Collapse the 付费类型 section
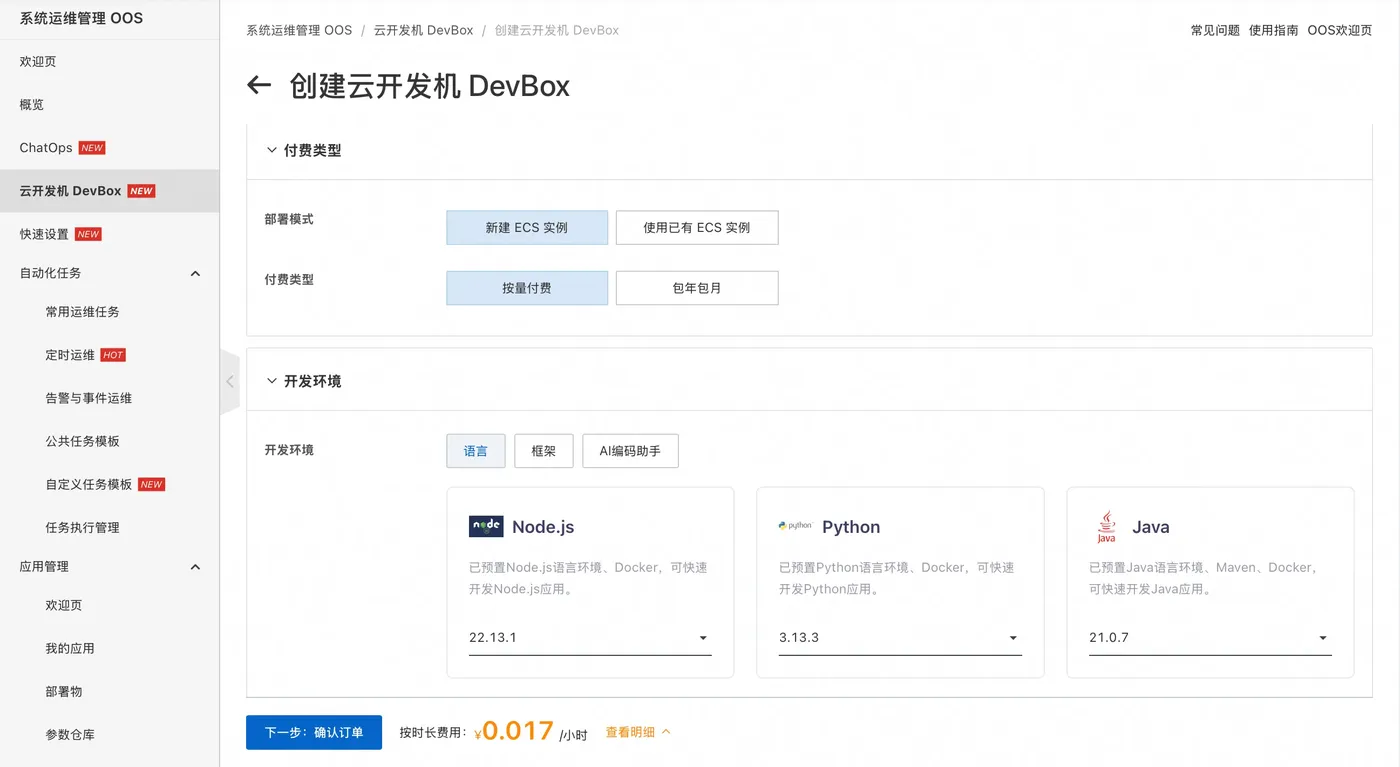Screen dimensions: 1400x767 [271, 151]
